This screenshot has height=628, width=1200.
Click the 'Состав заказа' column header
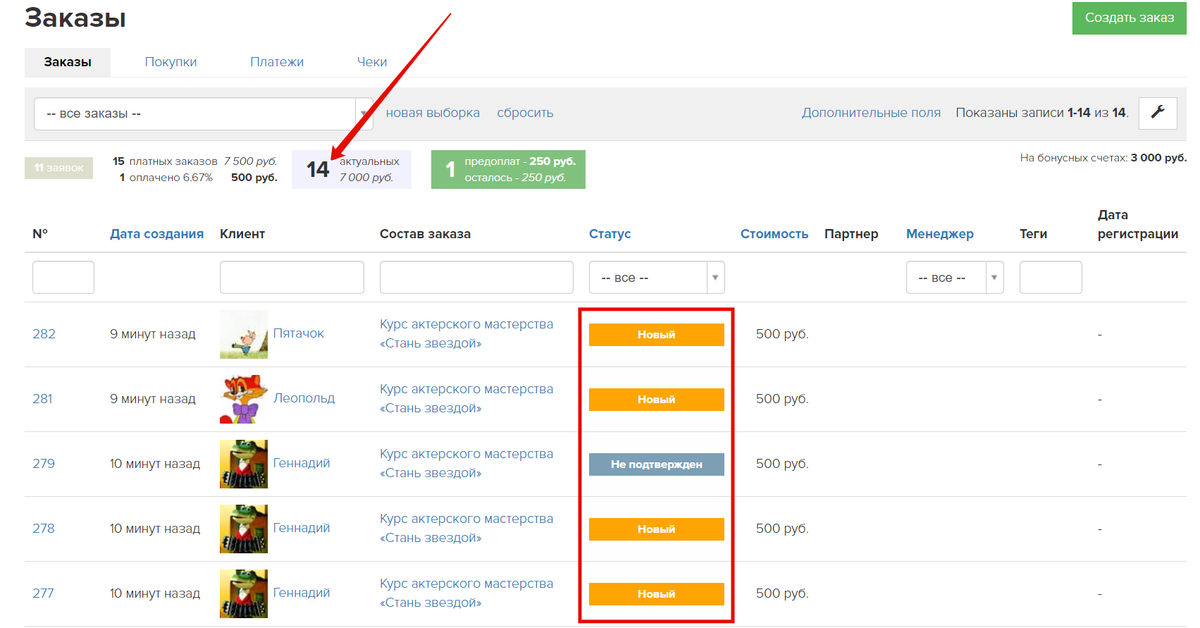pos(425,234)
